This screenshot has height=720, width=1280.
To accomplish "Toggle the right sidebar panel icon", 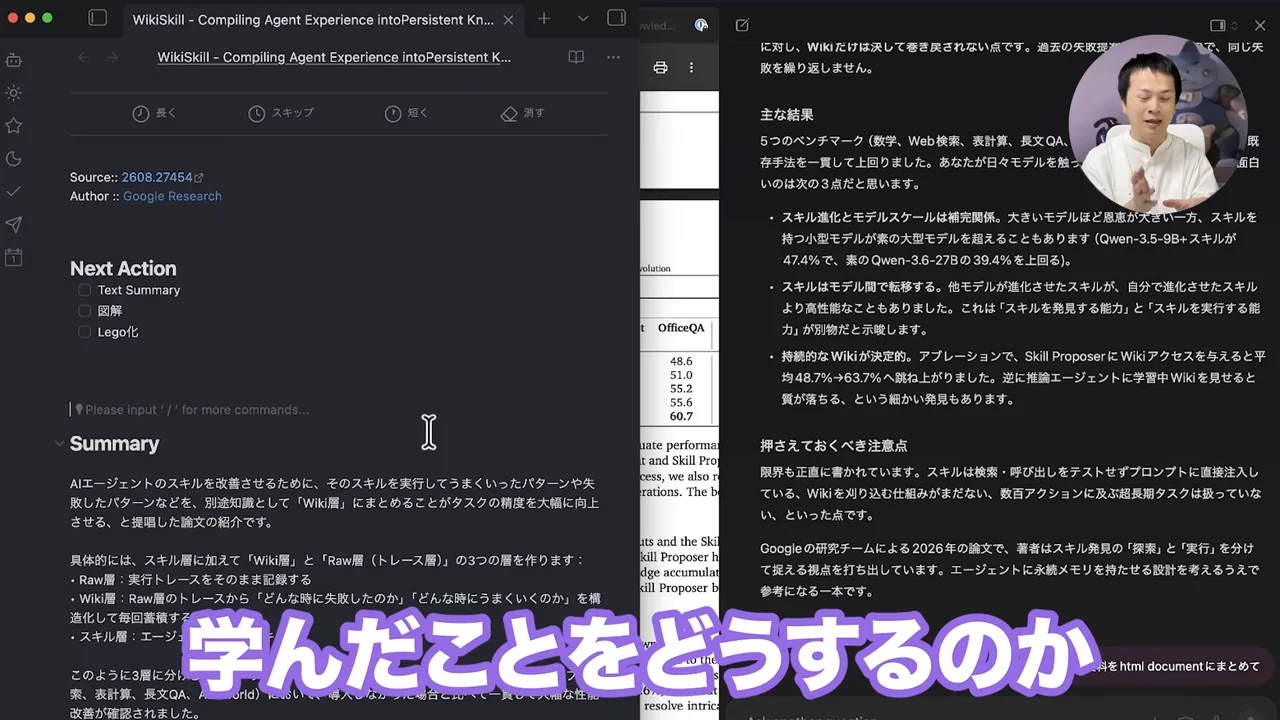I will coord(617,18).
